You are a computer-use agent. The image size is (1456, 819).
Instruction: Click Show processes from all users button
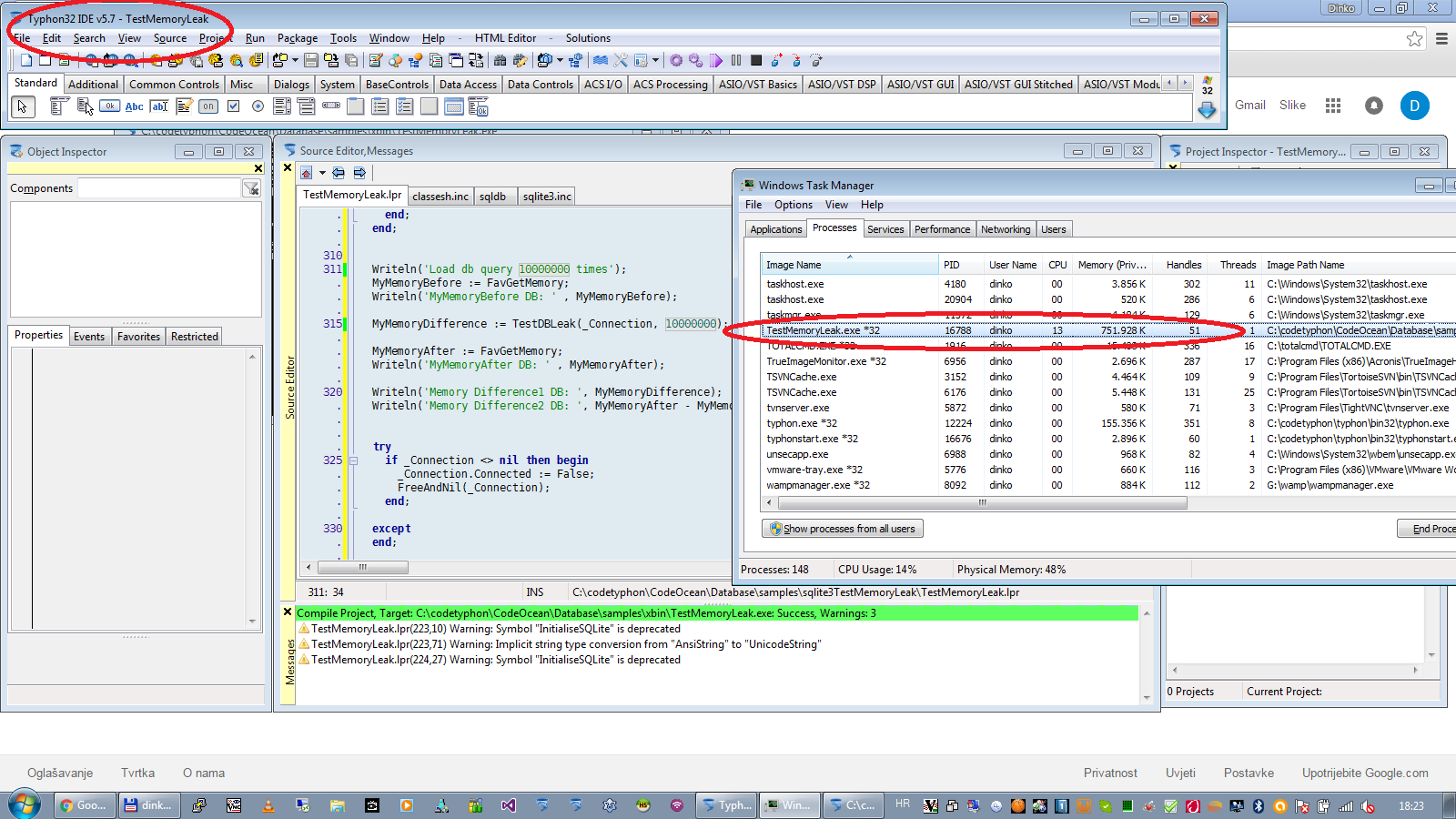point(843,529)
